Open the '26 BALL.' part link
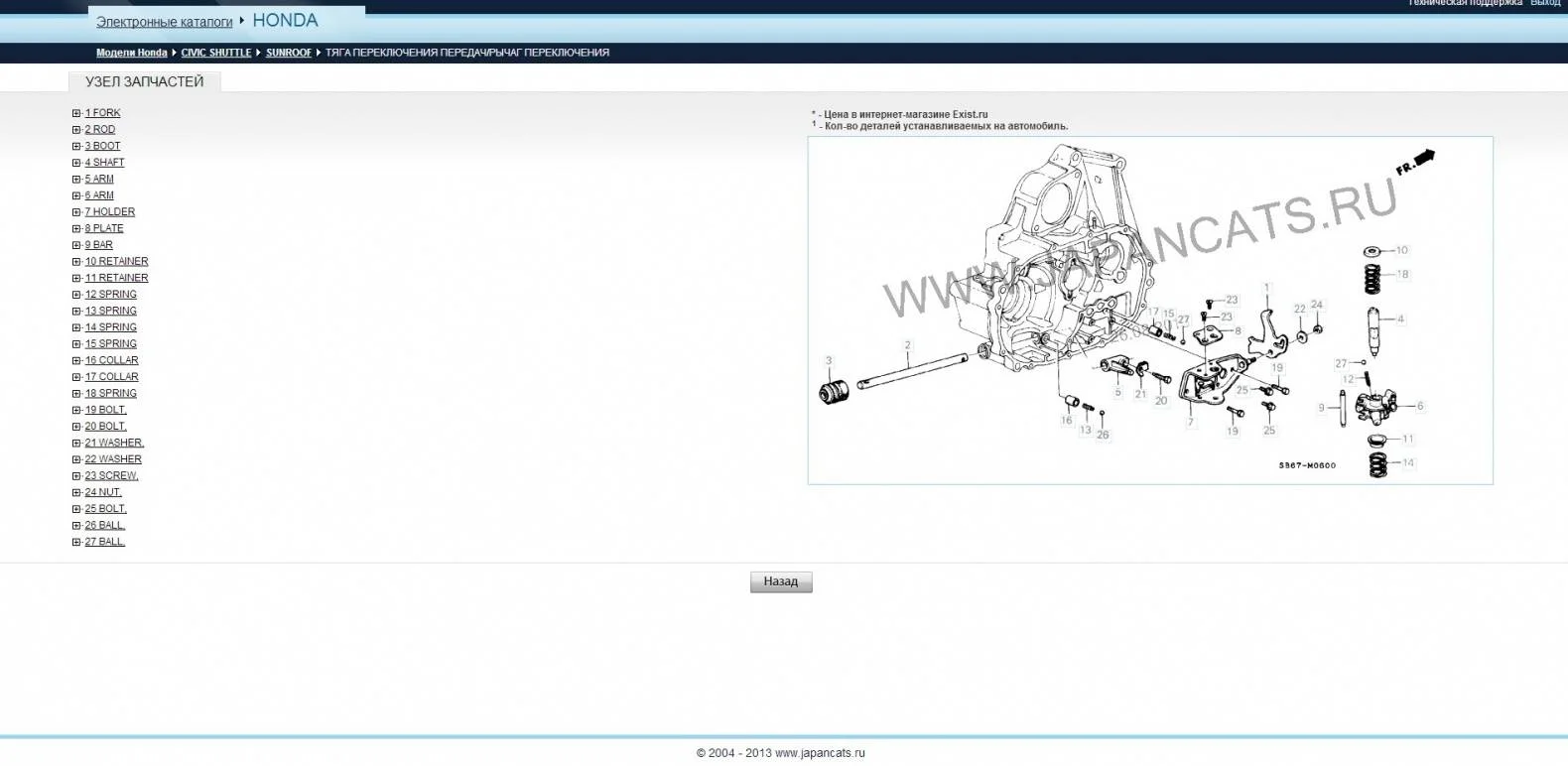The image size is (1568, 766). pos(105,526)
